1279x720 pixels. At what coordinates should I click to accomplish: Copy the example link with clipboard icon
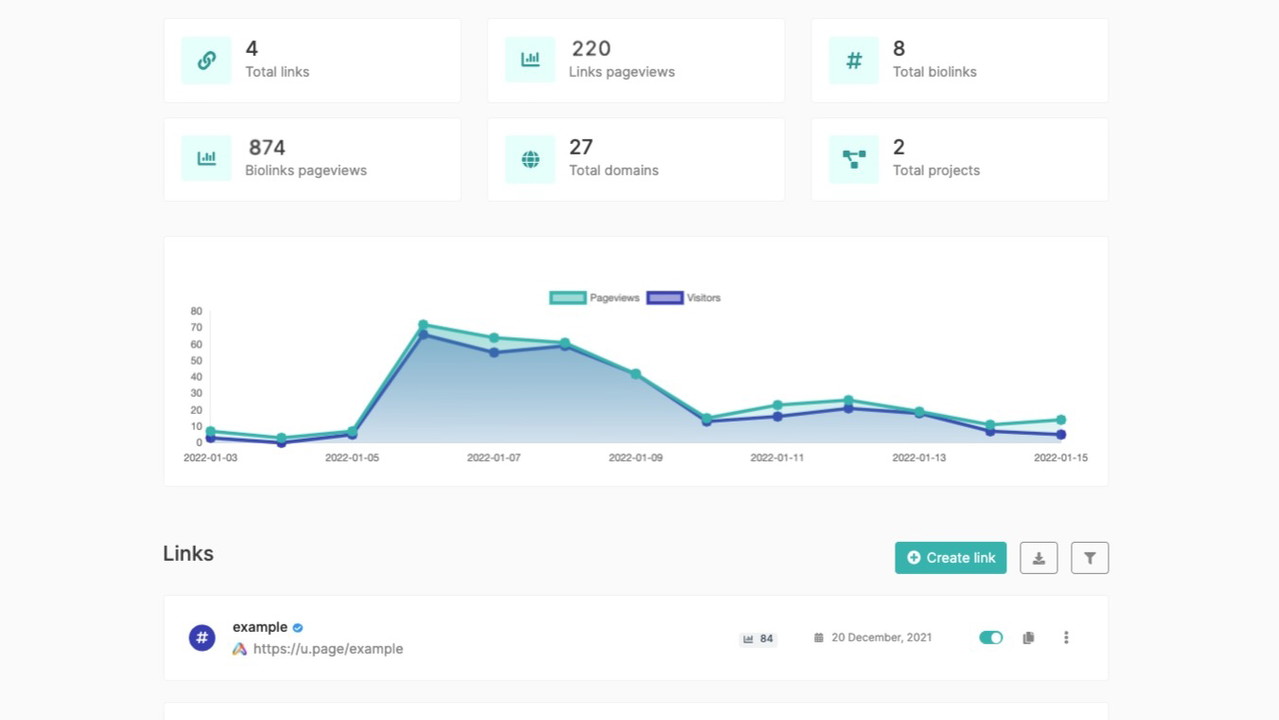click(1028, 638)
